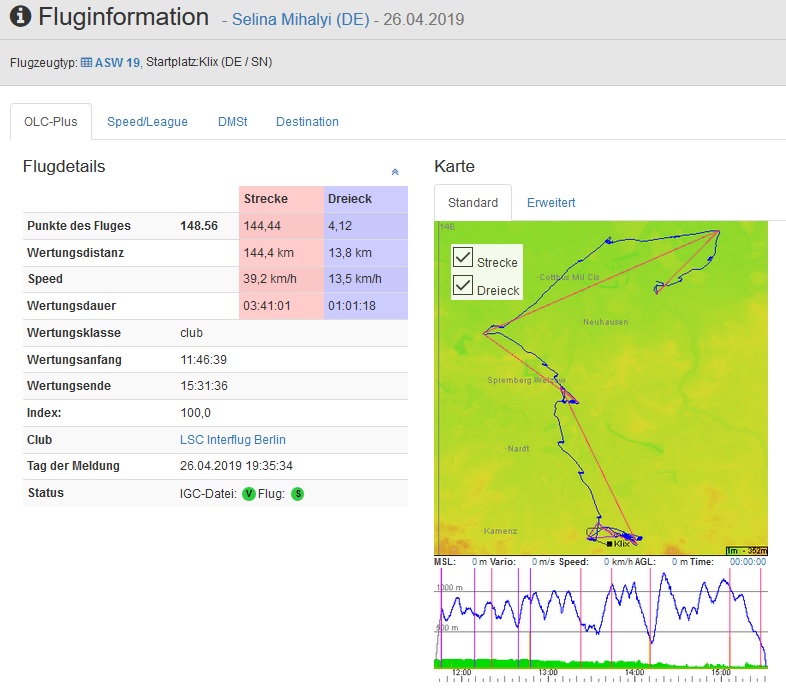The height and width of the screenshot is (699, 786).
Task: Uncheck the Strecke map checkbox
Action: (463, 258)
